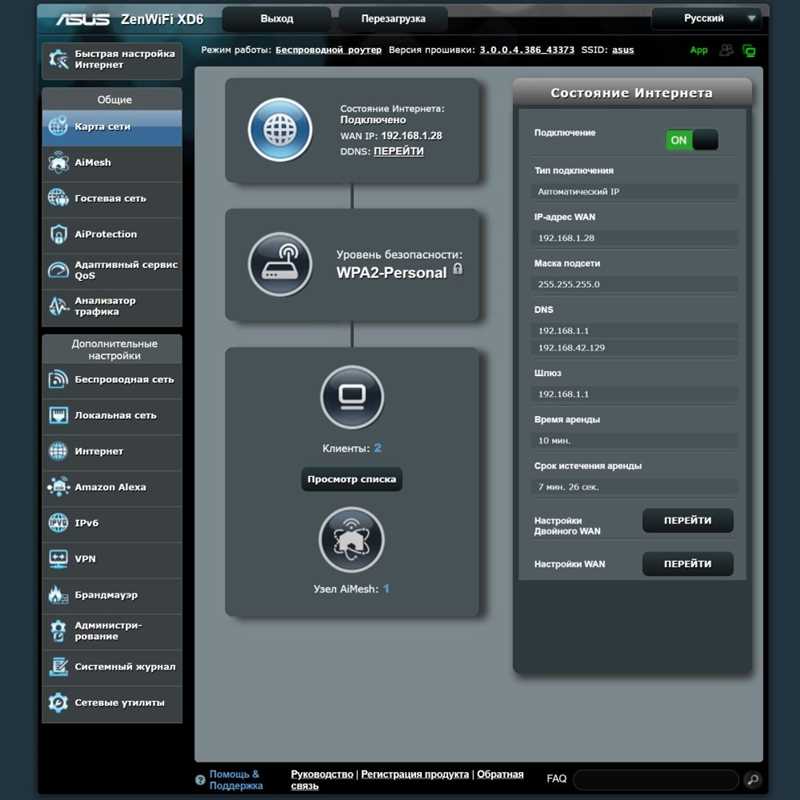Select Анализатор трафика menu item

click(x=112, y=306)
